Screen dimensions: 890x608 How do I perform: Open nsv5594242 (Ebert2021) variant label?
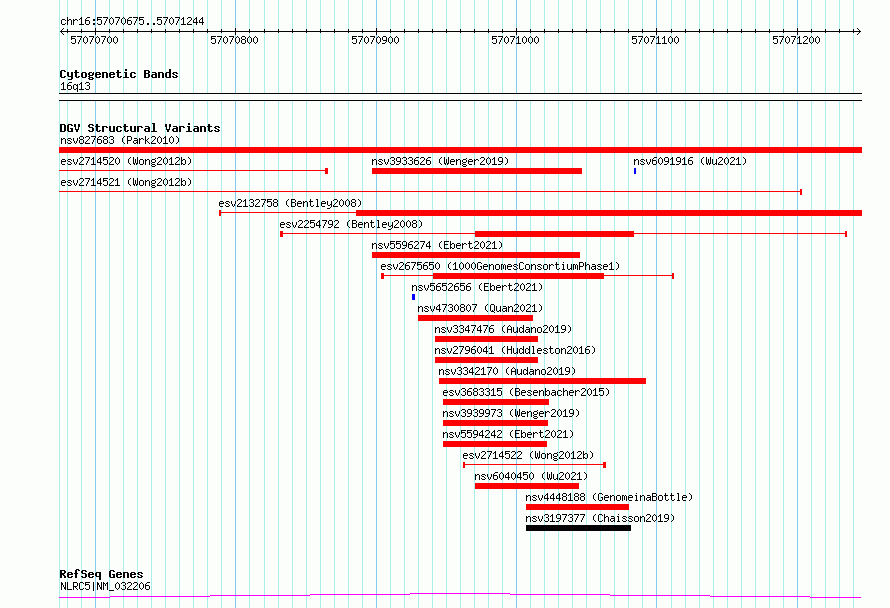[508, 434]
